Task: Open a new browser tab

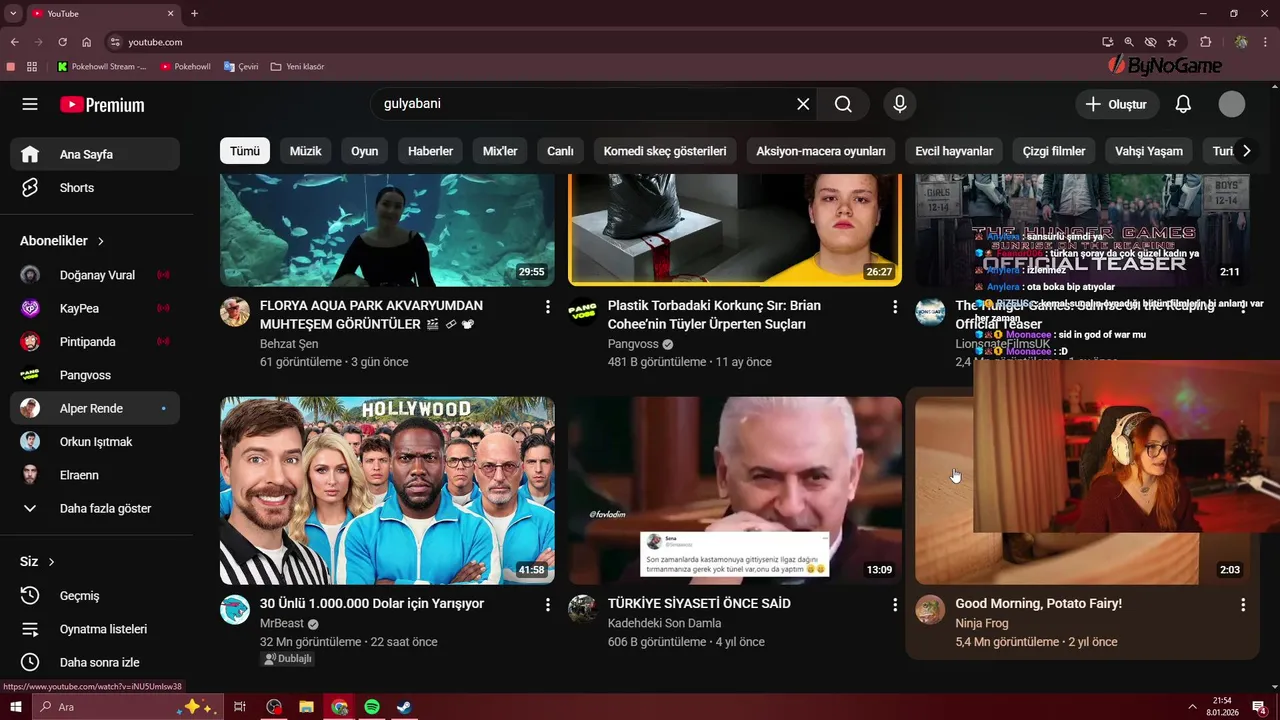Action: click(194, 14)
